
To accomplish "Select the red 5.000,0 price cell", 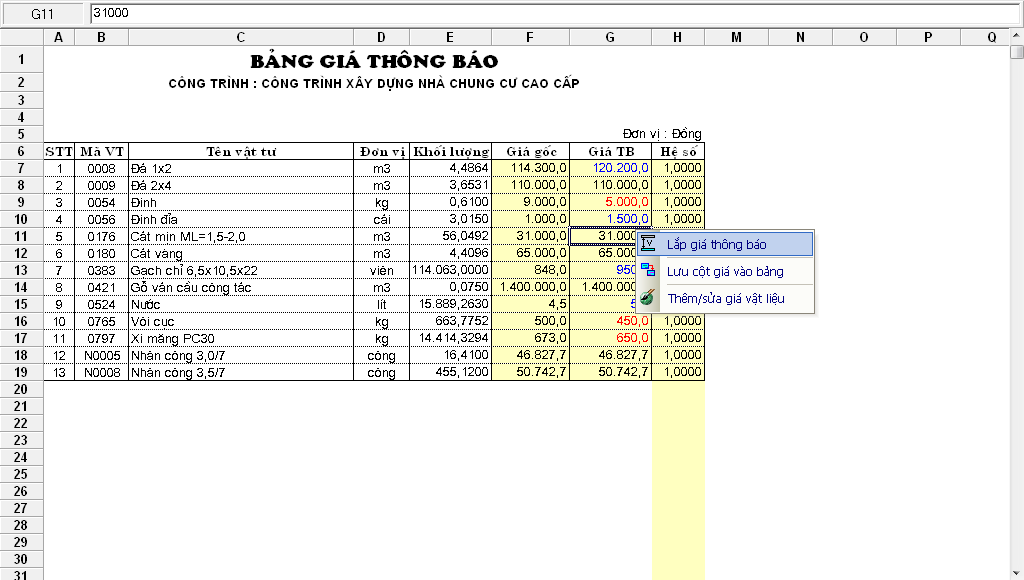I will 610,202.
